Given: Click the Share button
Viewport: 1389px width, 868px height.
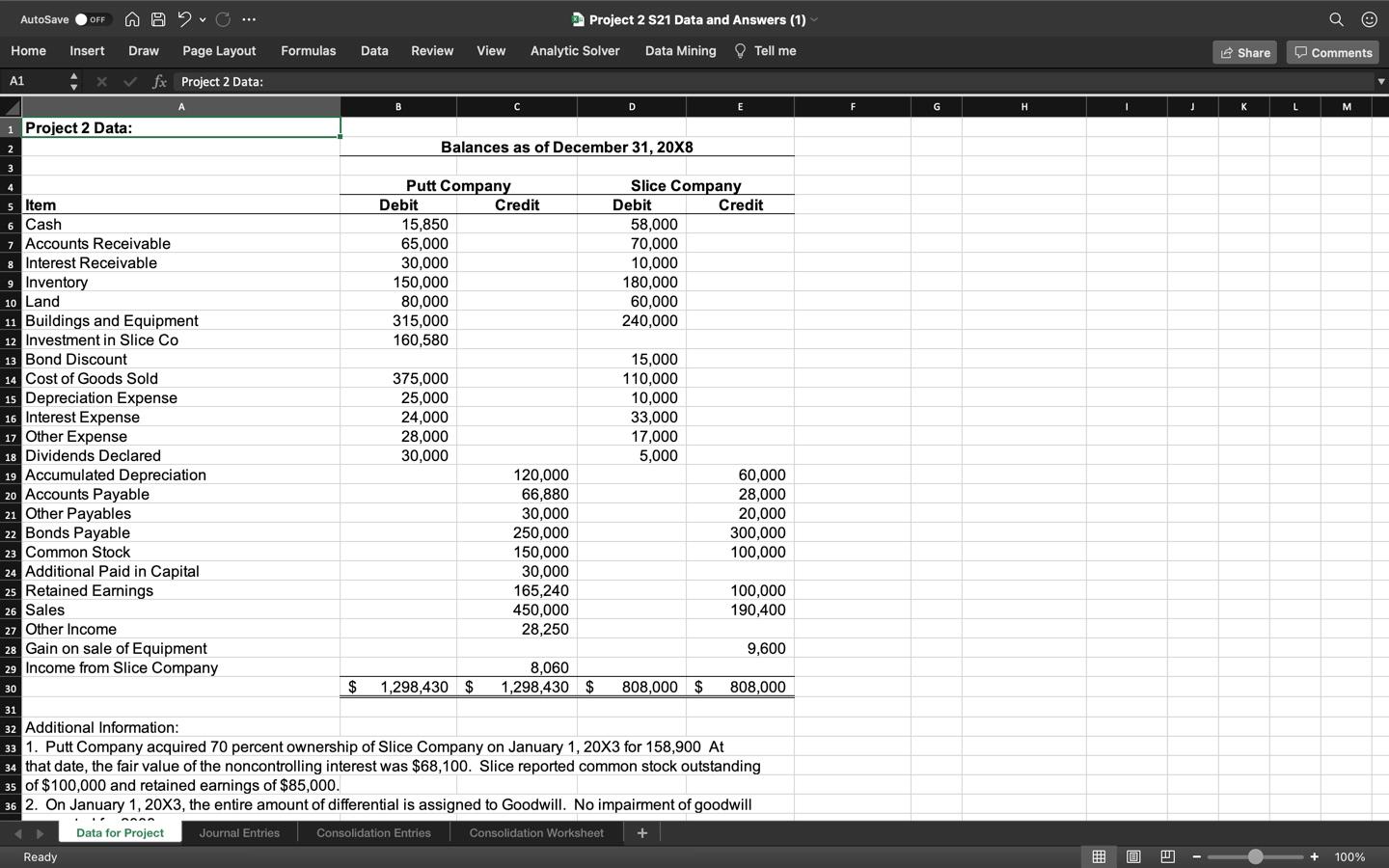Looking at the screenshot, I should [1244, 52].
